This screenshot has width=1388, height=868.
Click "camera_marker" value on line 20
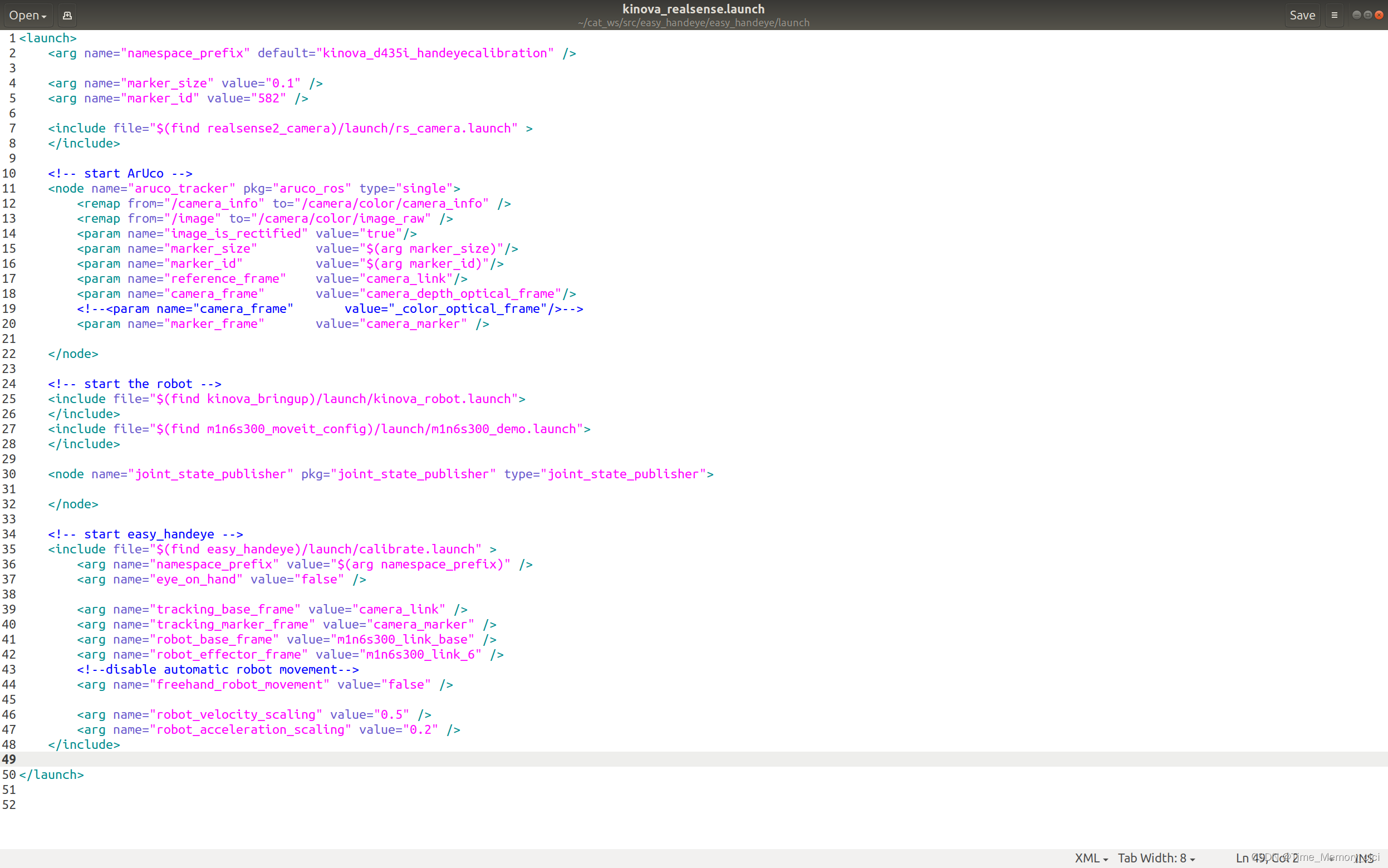pyautogui.click(x=413, y=324)
